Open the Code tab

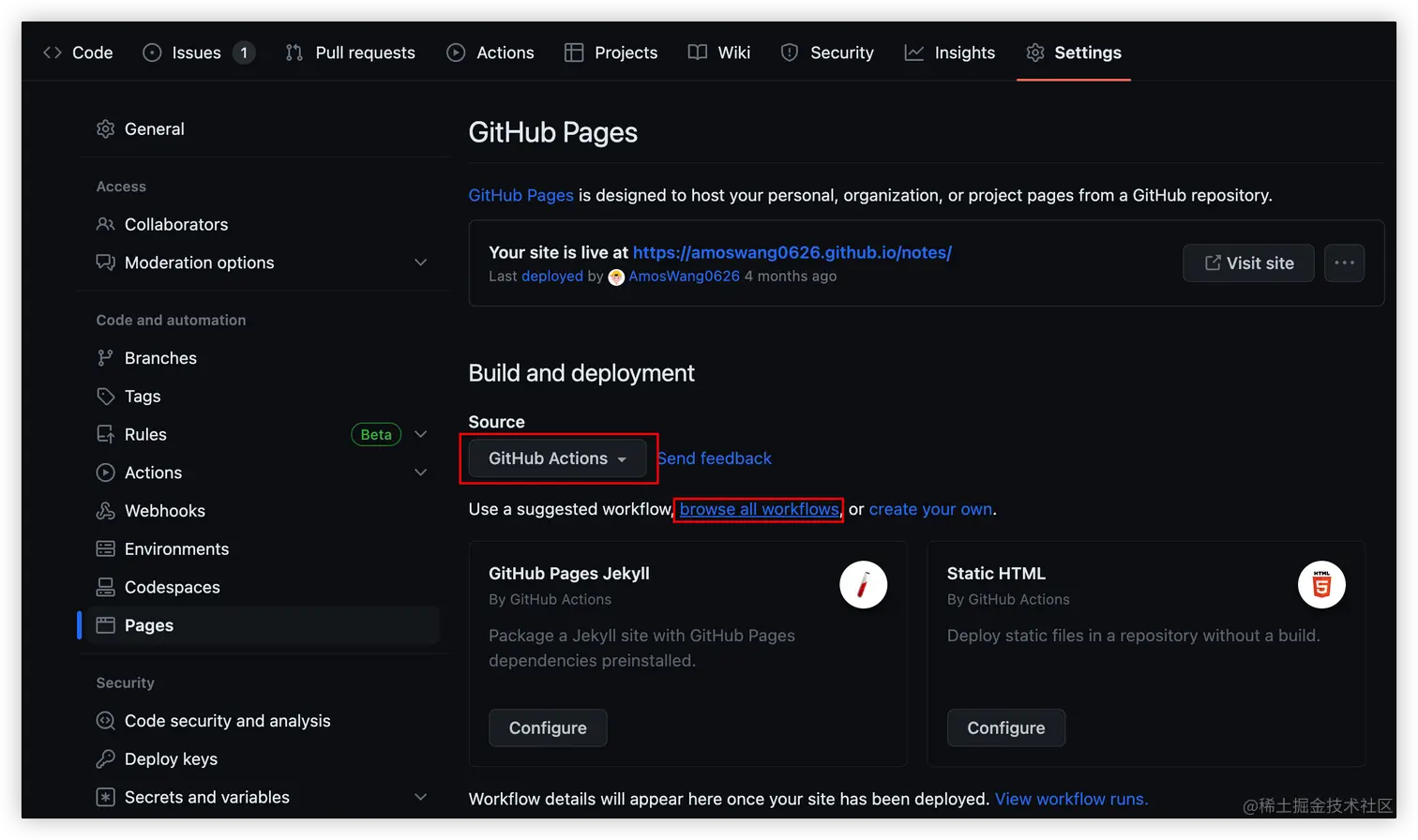click(78, 52)
